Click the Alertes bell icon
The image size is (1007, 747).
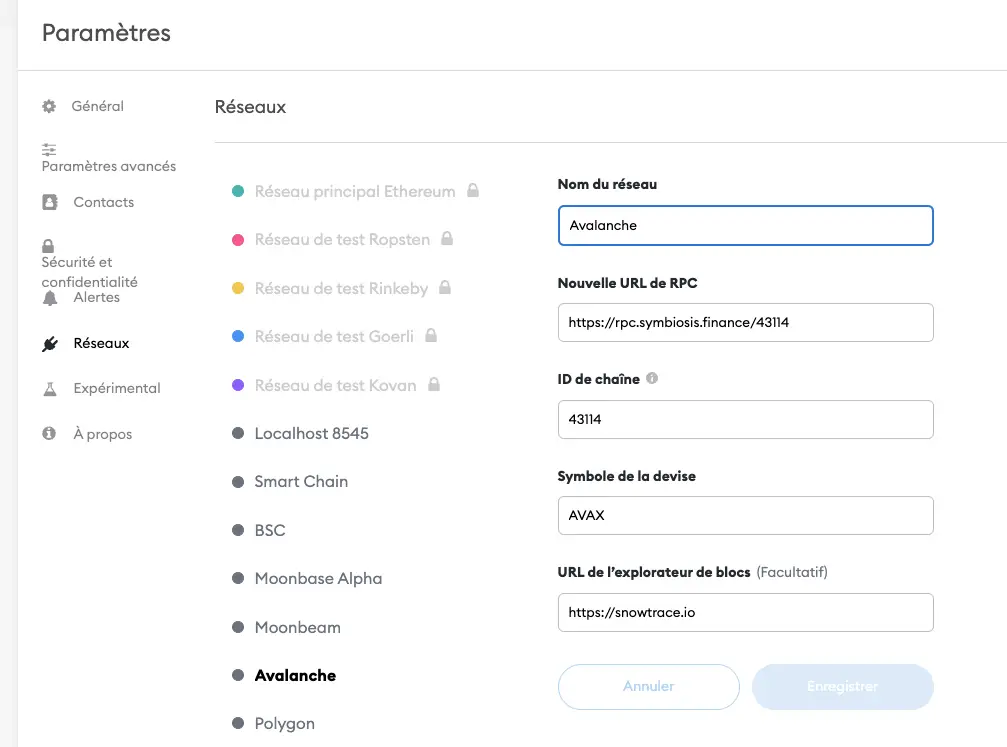[x=50, y=298]
